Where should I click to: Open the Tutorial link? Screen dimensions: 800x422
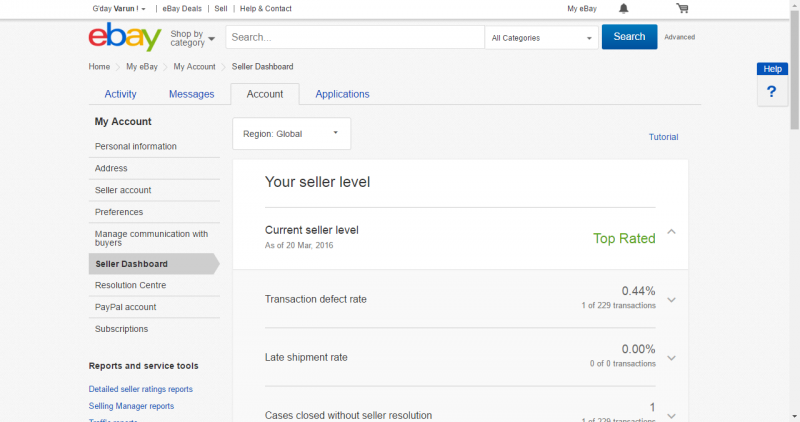(x=663, y=137)
